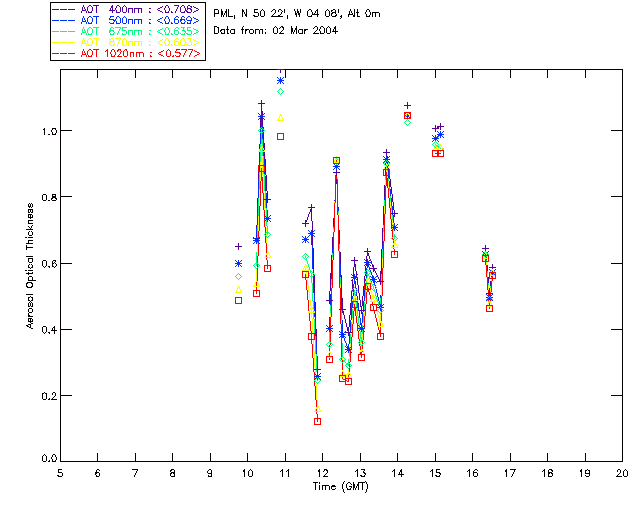Click the x-axis tick label 17
Screen dimensions: 640x512
point(510,473)
